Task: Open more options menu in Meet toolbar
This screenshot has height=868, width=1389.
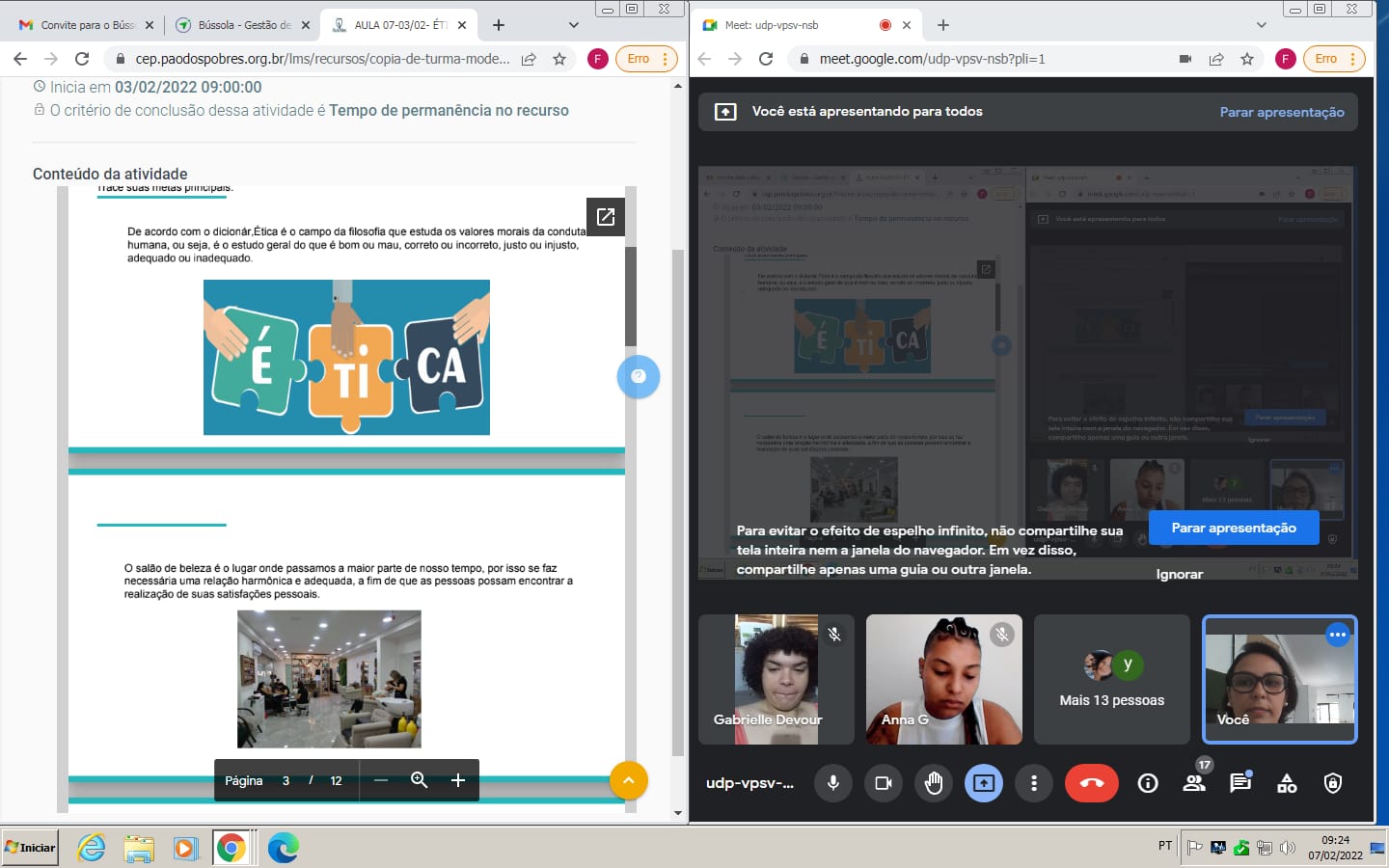Action: point(1034,783)
